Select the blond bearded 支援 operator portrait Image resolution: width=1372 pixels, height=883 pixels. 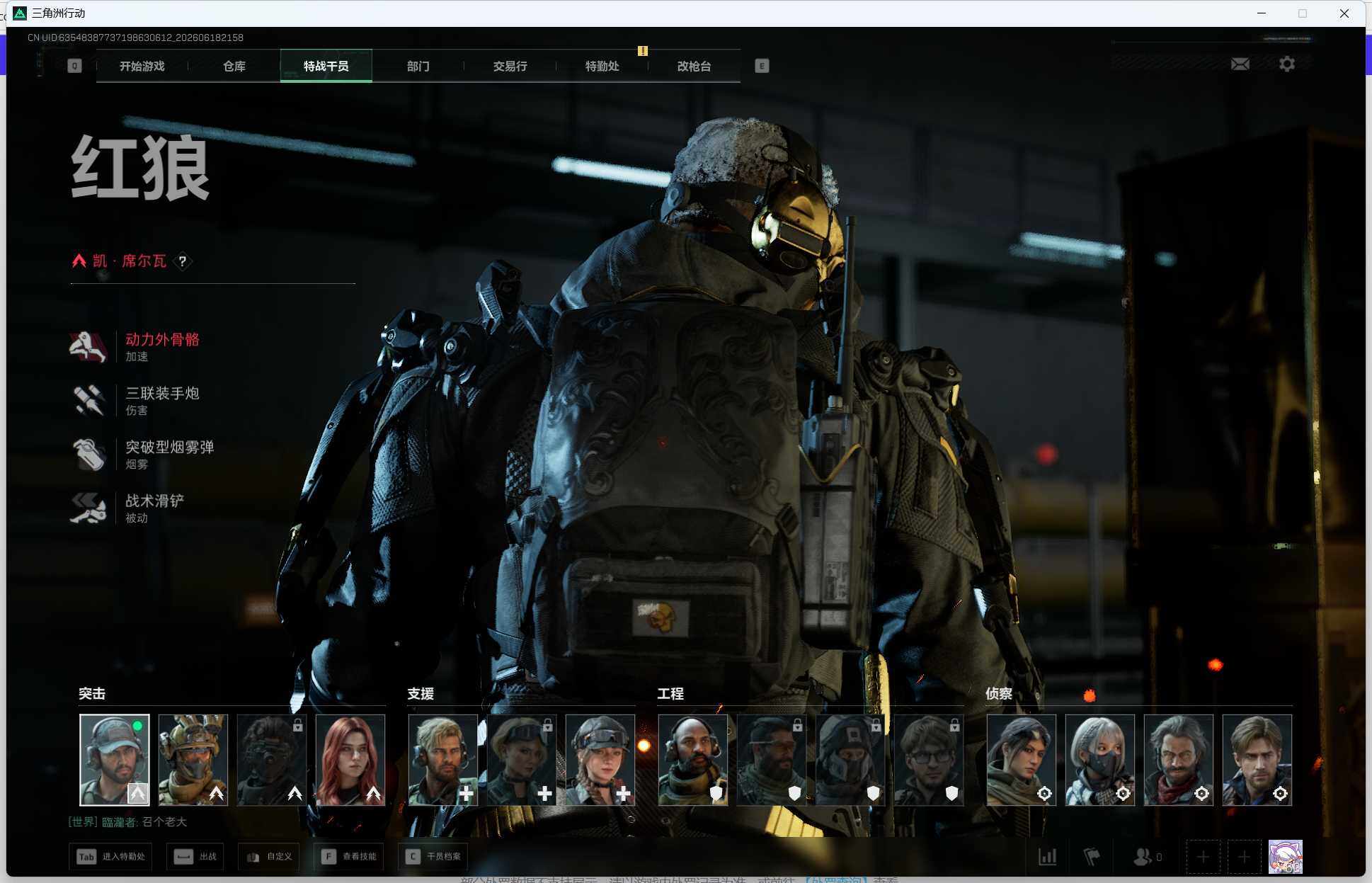(x=443, y=760)
